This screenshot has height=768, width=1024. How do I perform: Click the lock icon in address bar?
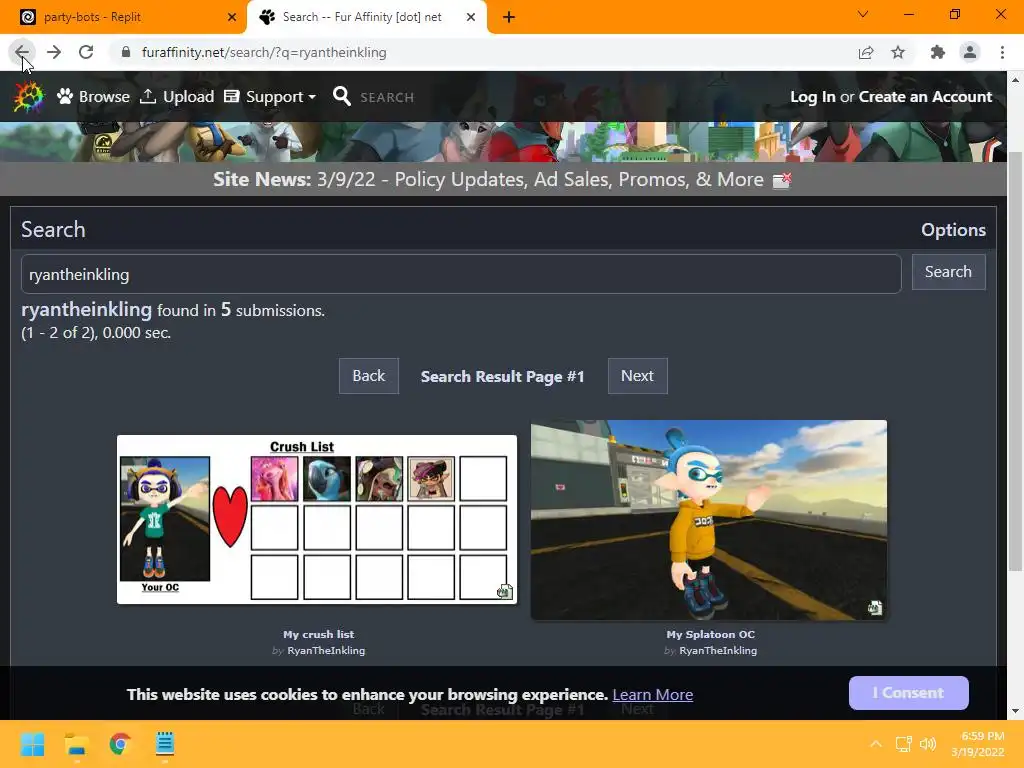(x=126, y=52)
